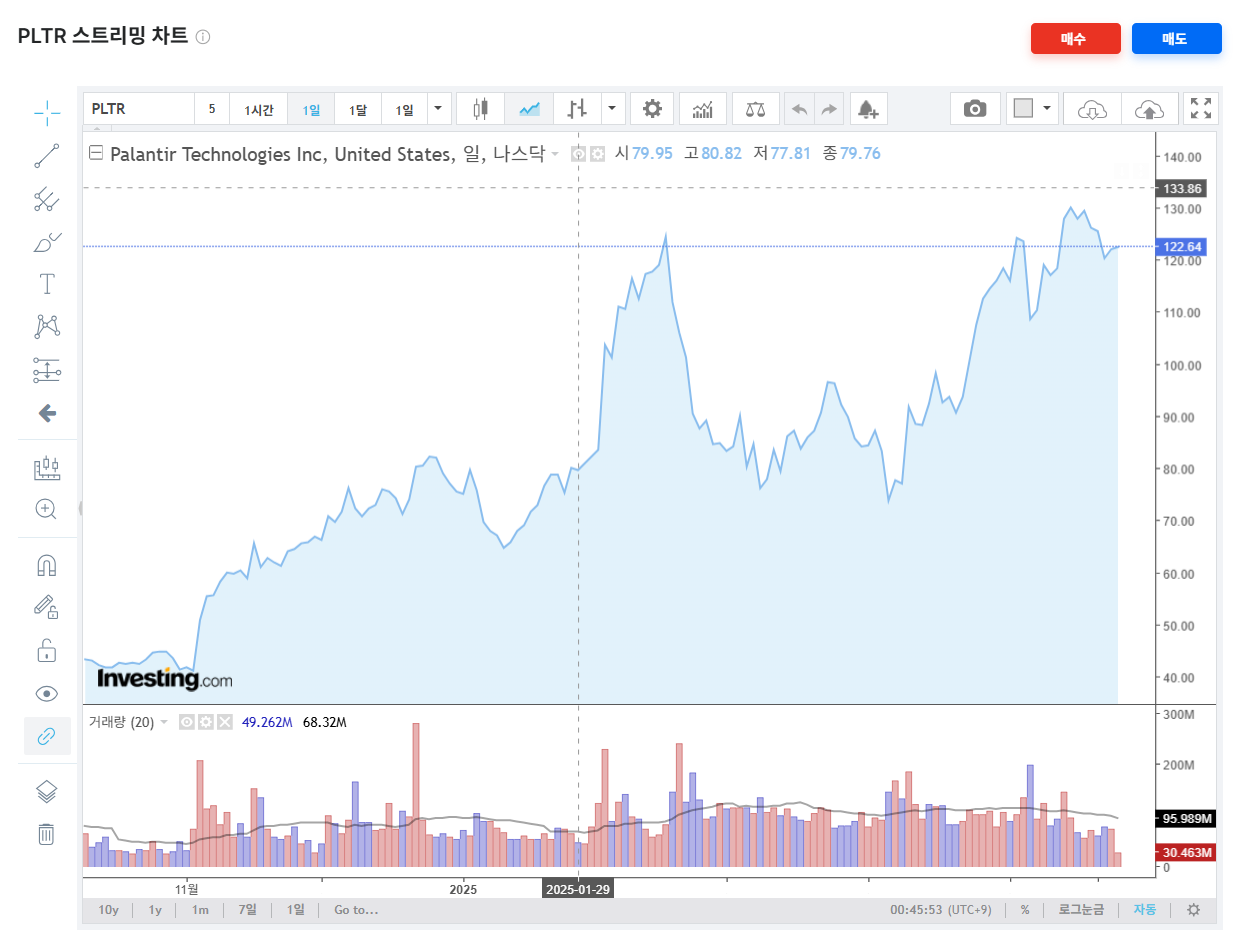The height and width of the screenshot is (942, 1254).
Task: Click the red 매수 buy button
Action: [x=1076, y=38]
